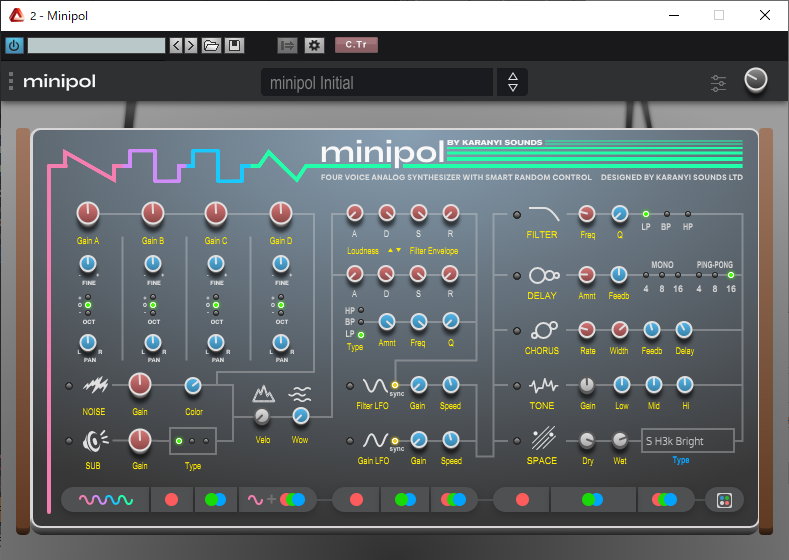
Task: Select PING-PONG 16 delay time
Action: click(x=731, y=275)
